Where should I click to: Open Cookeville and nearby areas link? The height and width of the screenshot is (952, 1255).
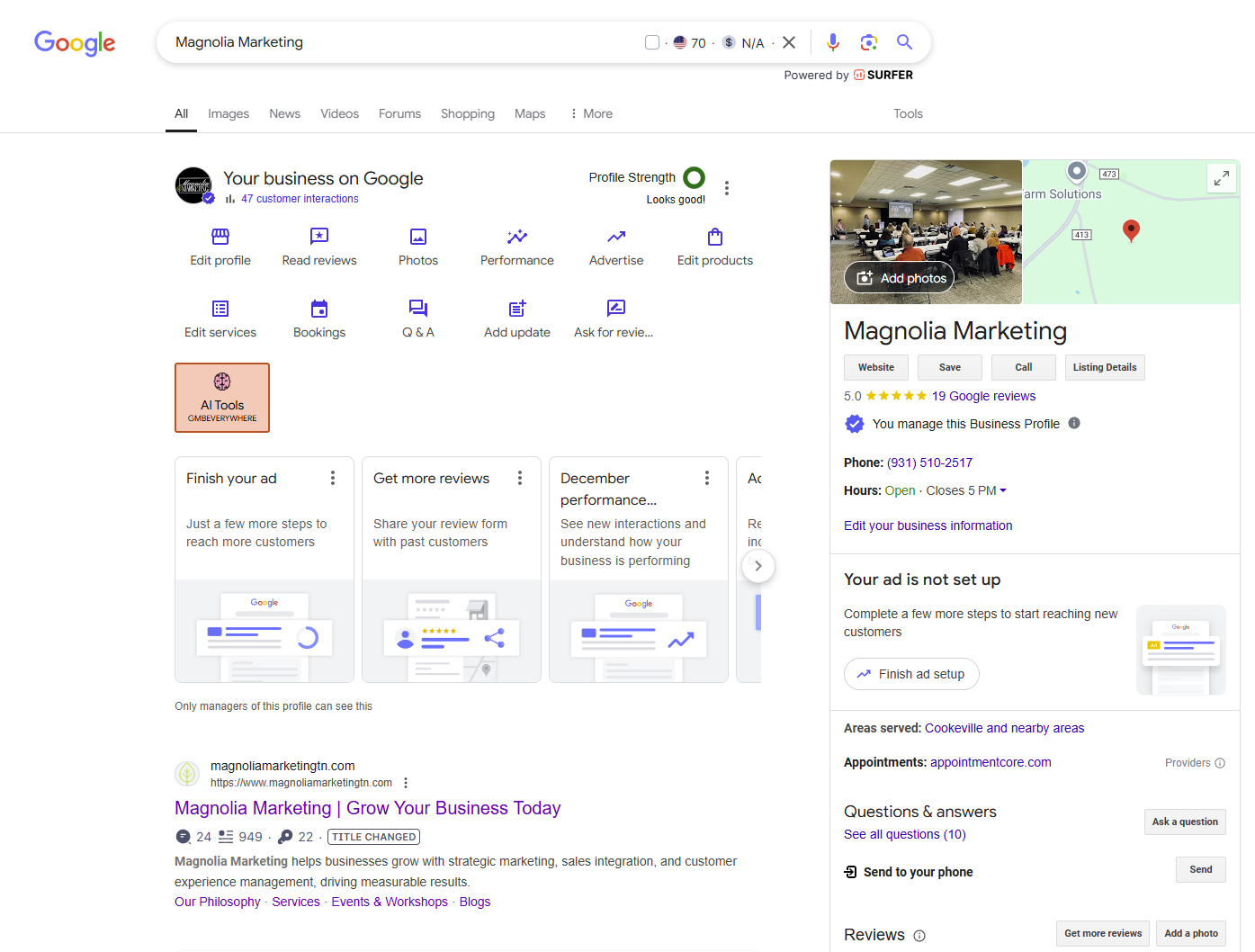point(1004,728)
